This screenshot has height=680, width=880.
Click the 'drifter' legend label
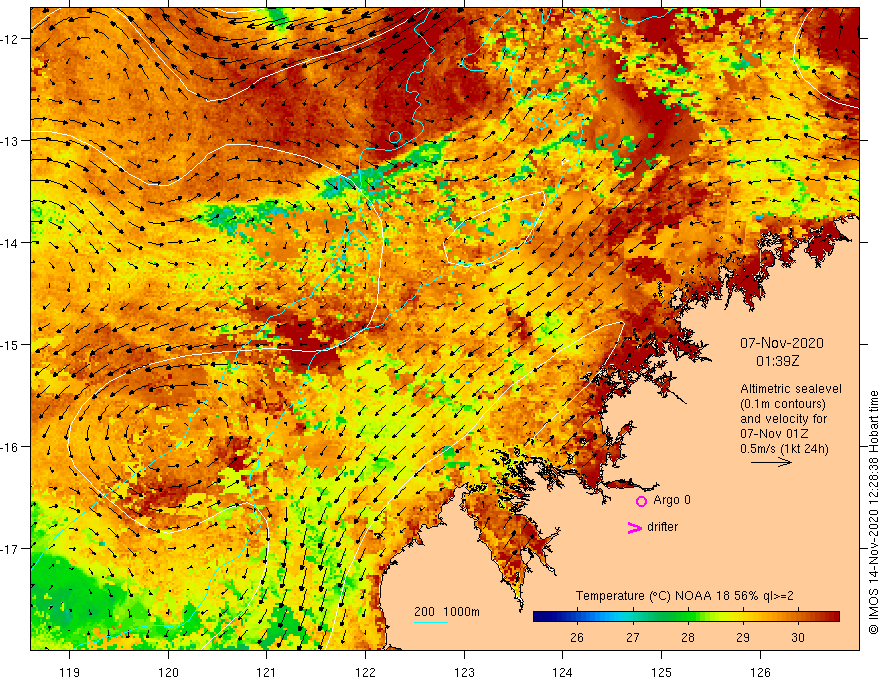click(662, 527)
